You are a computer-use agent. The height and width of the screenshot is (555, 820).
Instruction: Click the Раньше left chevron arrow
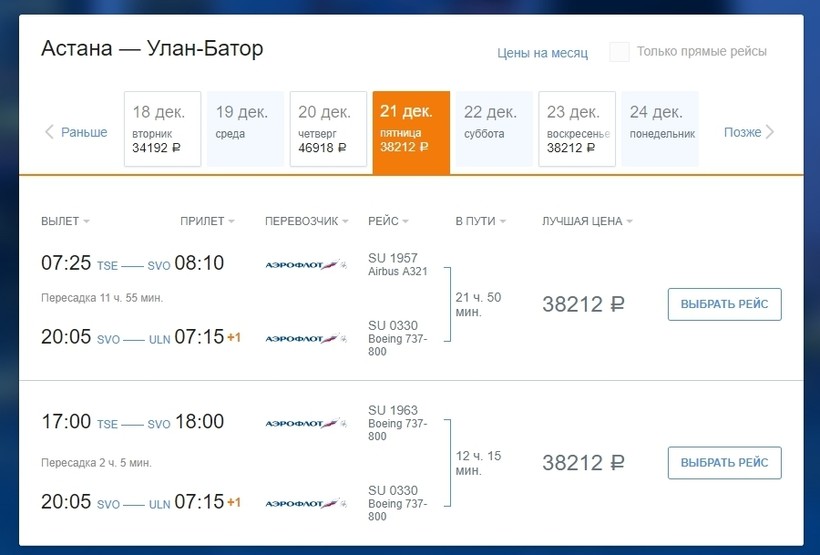[x=49, y=132]
